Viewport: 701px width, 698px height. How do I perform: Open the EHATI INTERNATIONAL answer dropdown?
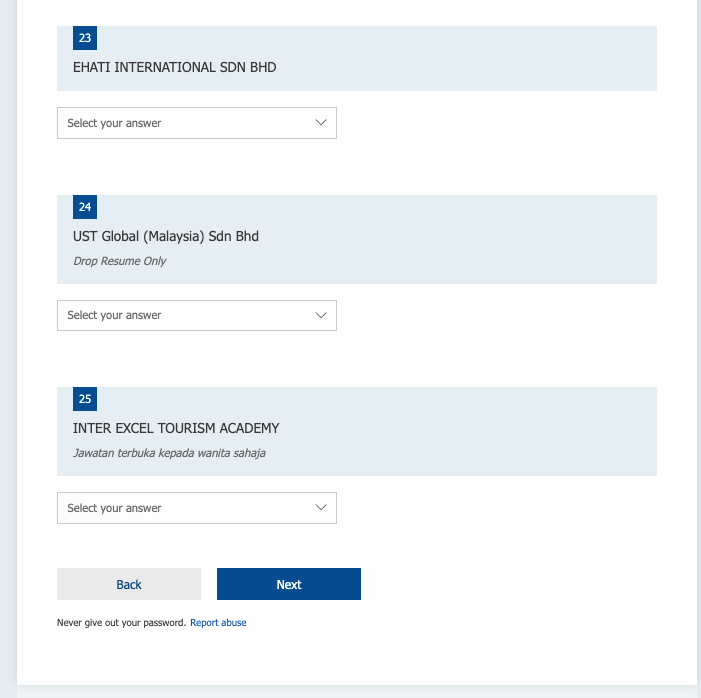196,123
